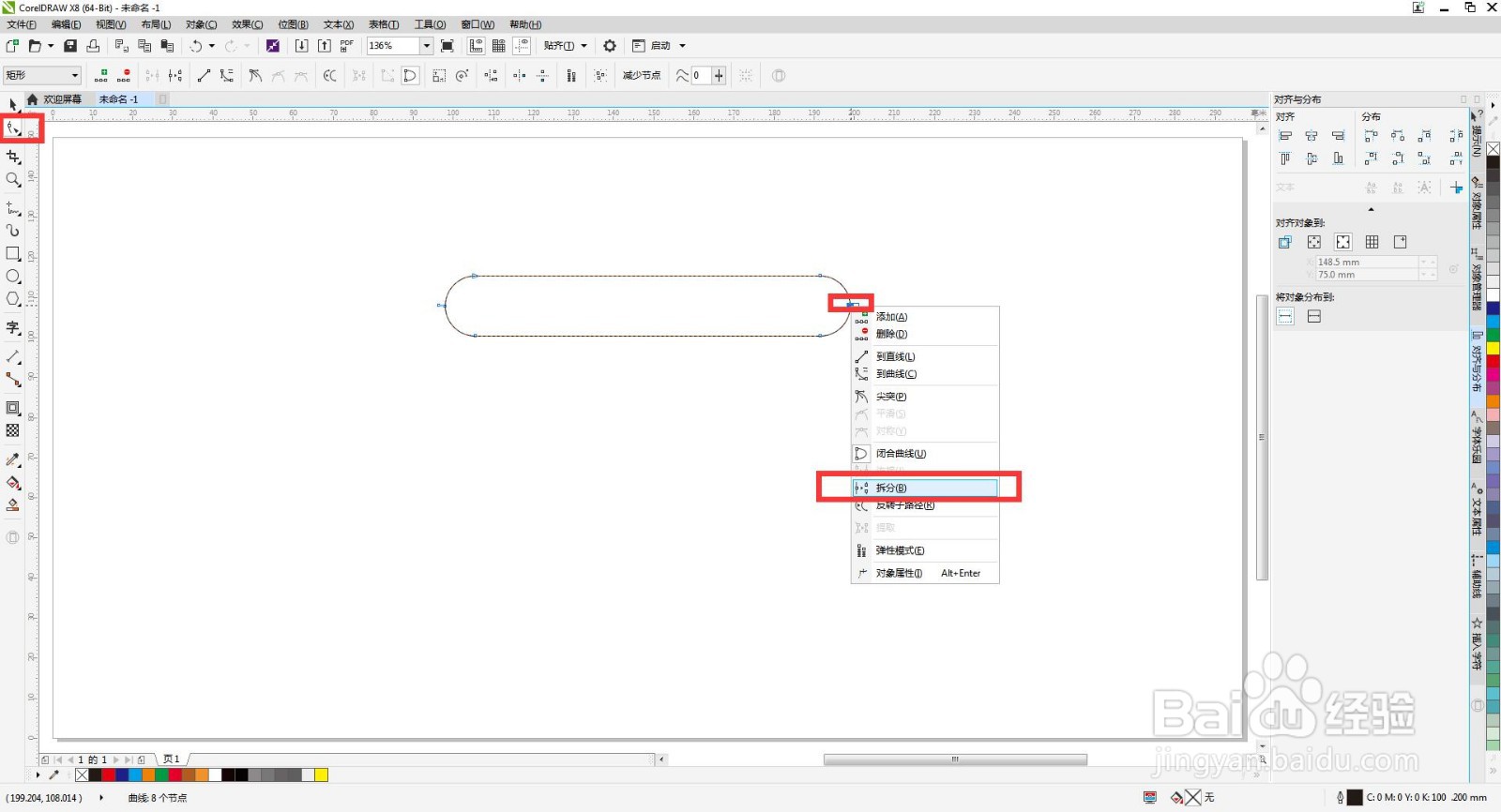Expand the document palette flyout arrow
This screenshot has height=812, width=1501.
tap(38, 774)
